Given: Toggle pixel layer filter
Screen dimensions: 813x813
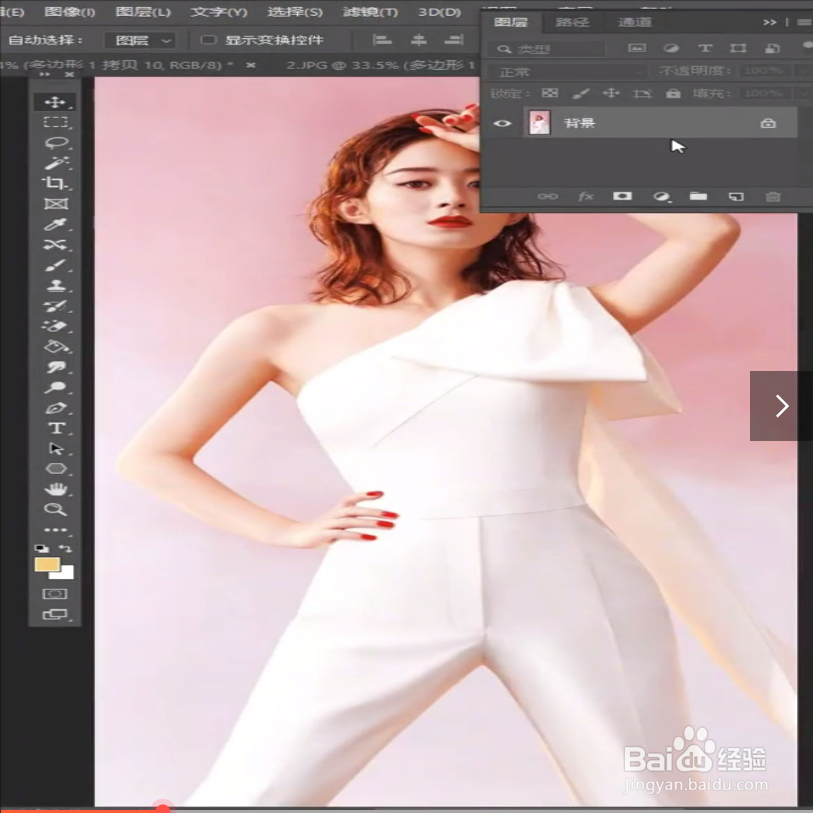Looking at the screenshot, I should pyautogui.click(x=637, y=48).
